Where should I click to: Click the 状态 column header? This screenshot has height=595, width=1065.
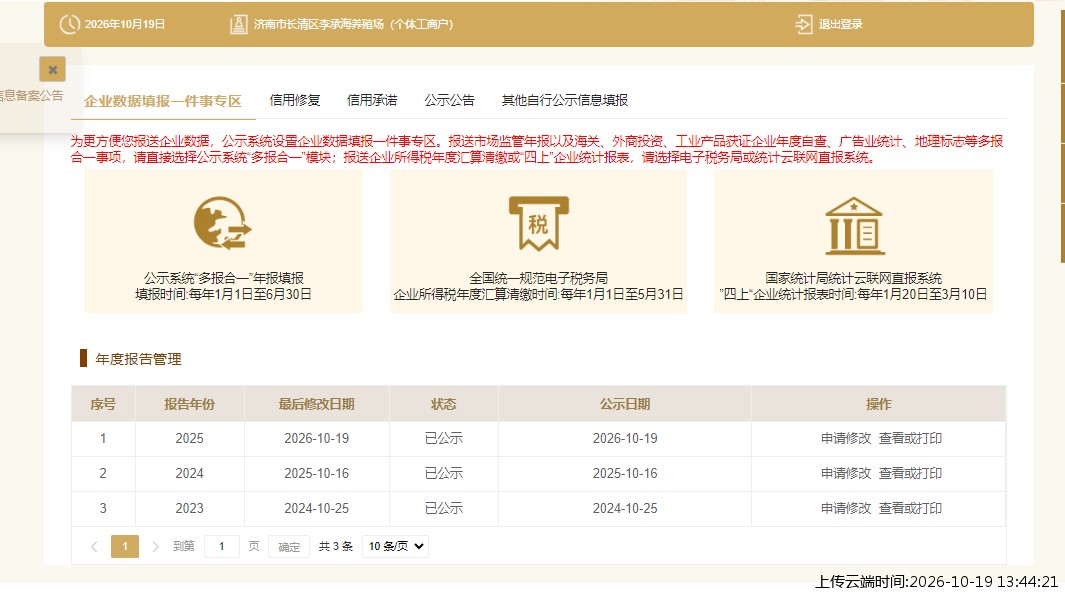point(444,404)
